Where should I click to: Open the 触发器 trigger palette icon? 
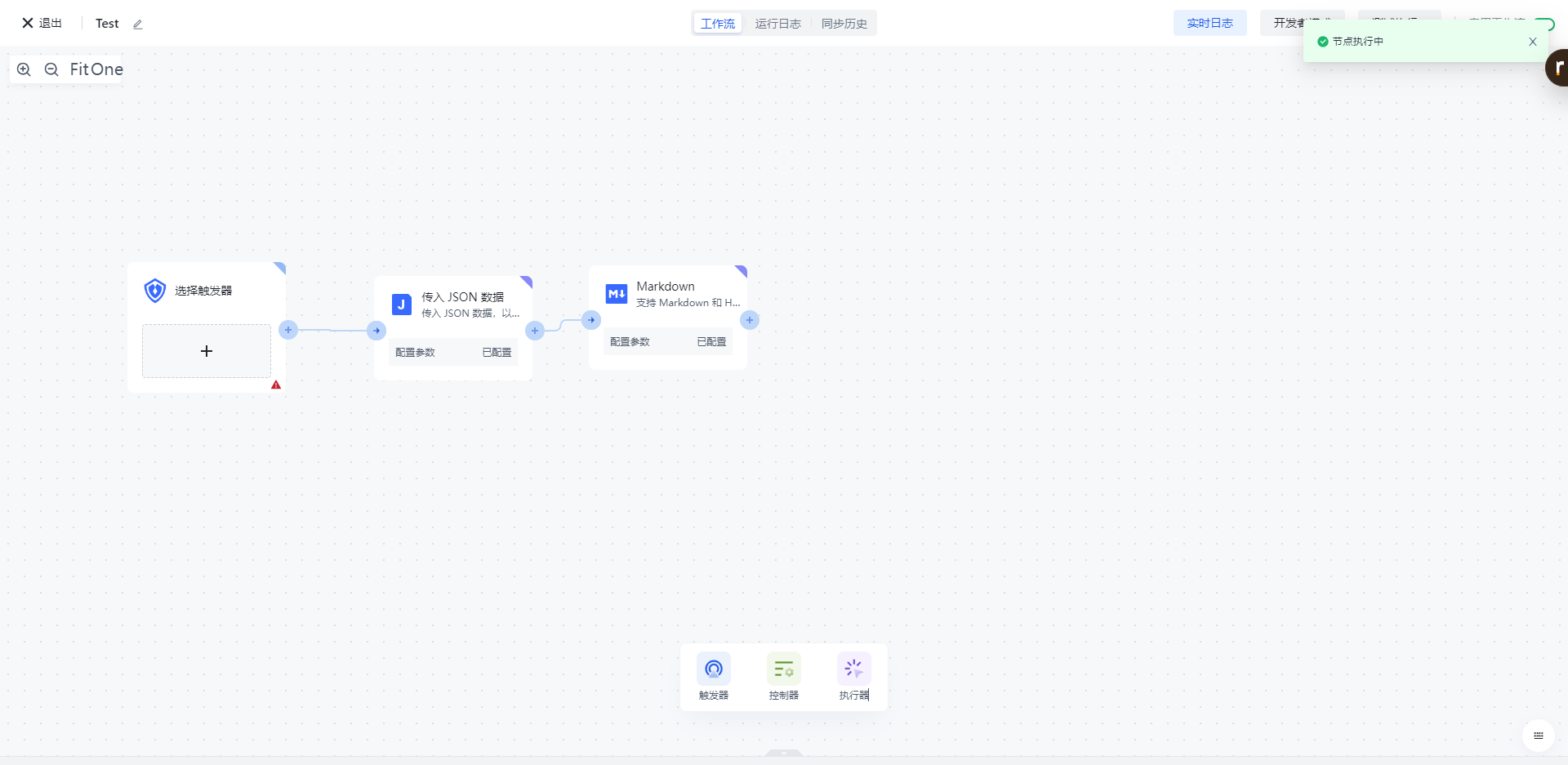713,669
